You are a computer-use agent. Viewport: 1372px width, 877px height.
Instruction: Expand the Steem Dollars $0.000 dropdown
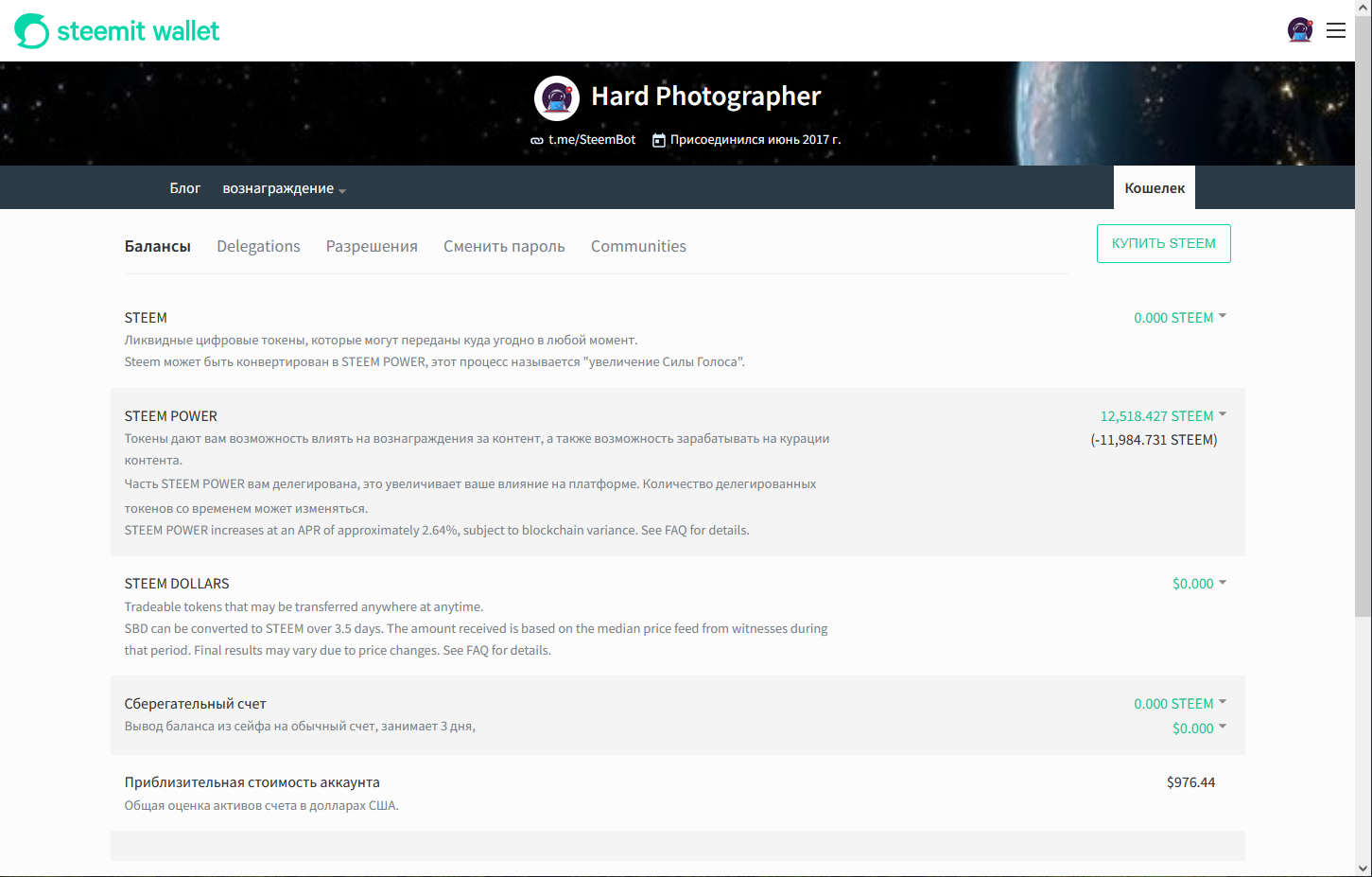pos(1199,584)
